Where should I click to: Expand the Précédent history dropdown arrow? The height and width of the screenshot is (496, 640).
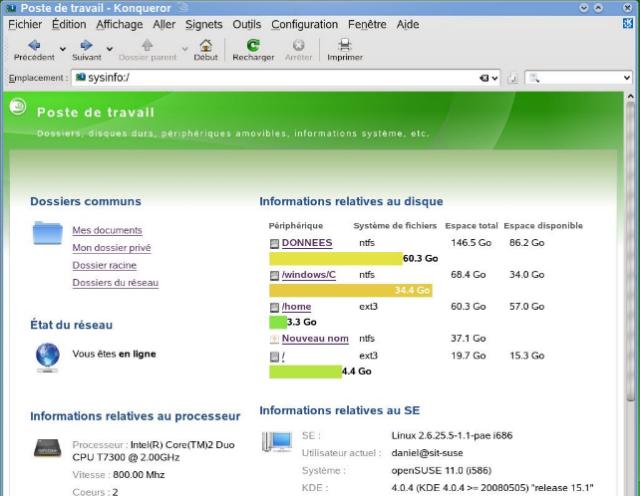coord(62,49)
